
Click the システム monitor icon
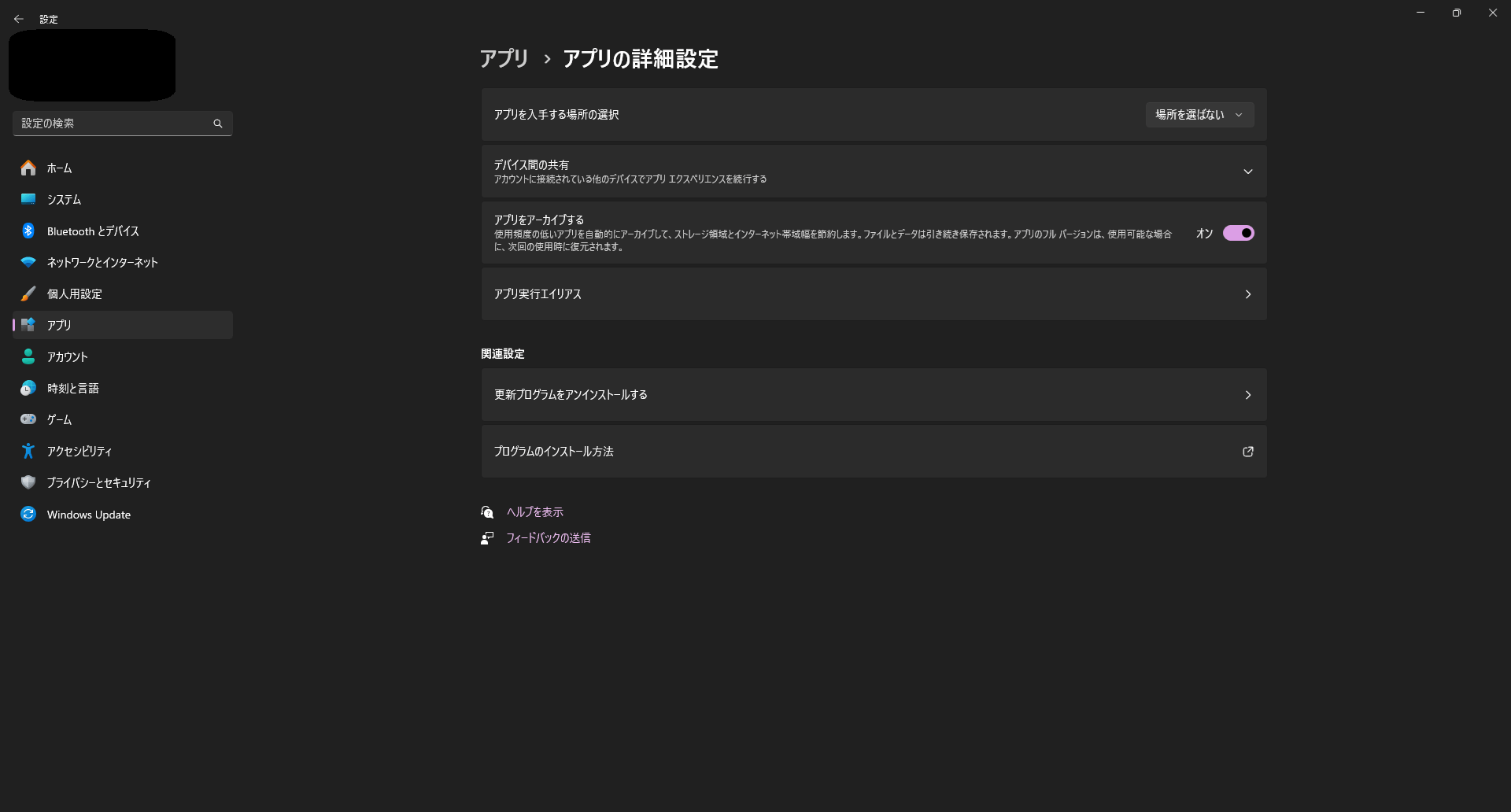28,199
